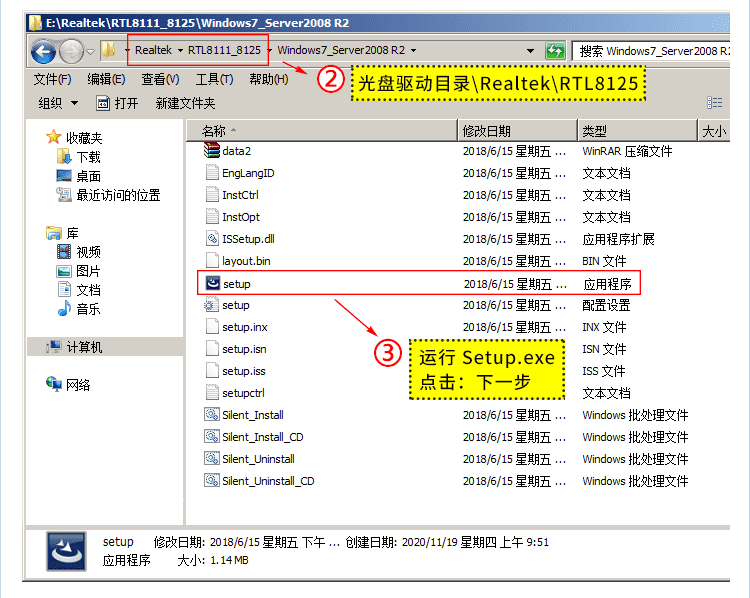The image size is (750, 598).
Task: Click 'BIN 文件' type cell for layout.bin
Action: tap(604, 261)
